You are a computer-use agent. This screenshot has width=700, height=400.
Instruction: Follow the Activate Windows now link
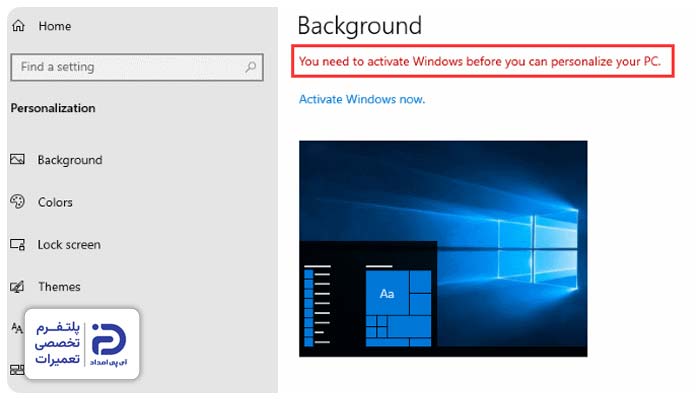pyautogui.click(x=362, y=99)
